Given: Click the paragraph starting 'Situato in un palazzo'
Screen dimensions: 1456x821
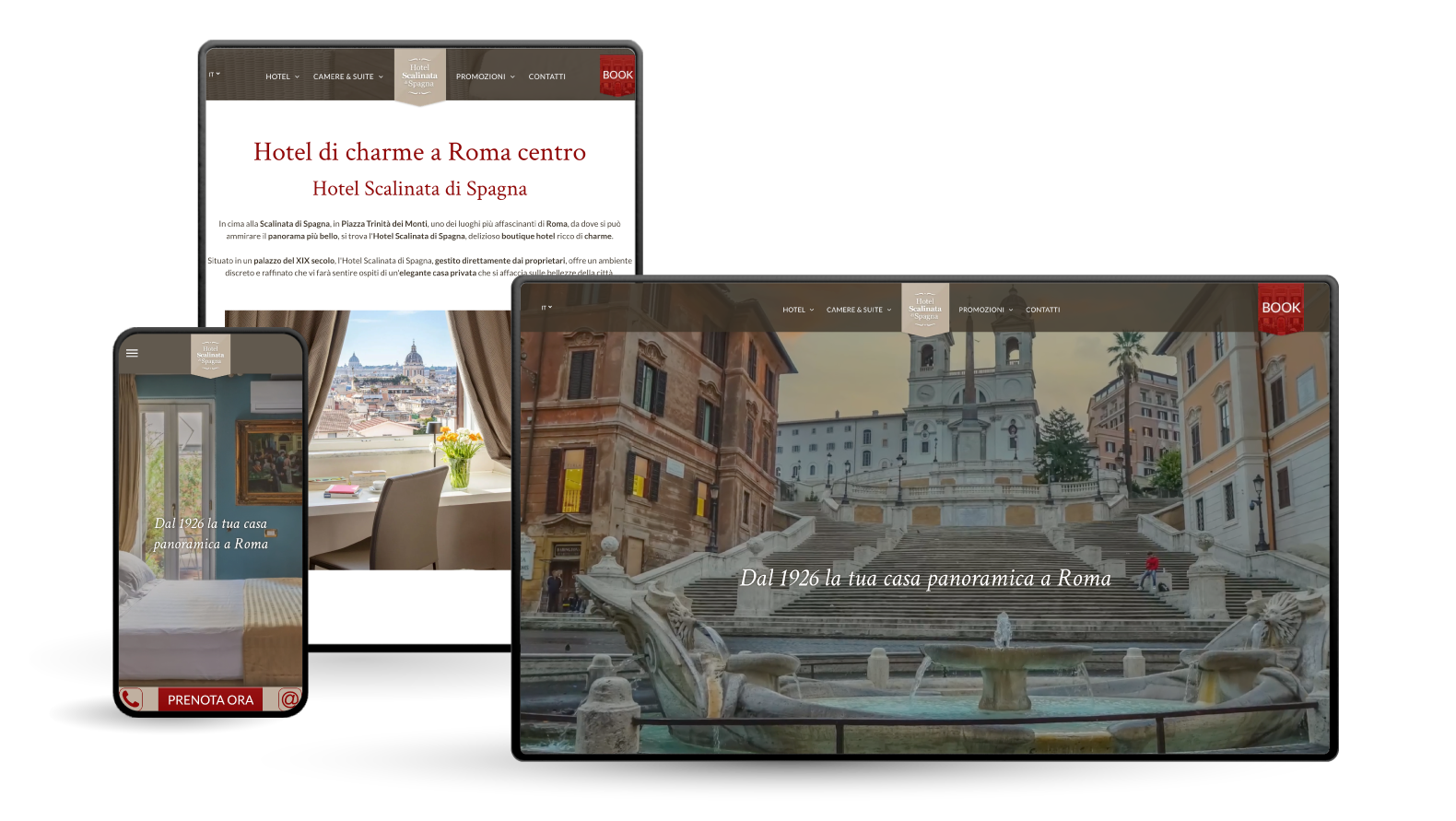Looking at the screenshot, I should click(x=420, y=266).
